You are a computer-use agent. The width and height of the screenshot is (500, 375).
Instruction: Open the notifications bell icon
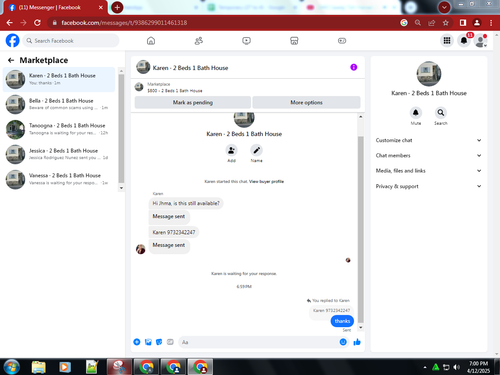464,41
